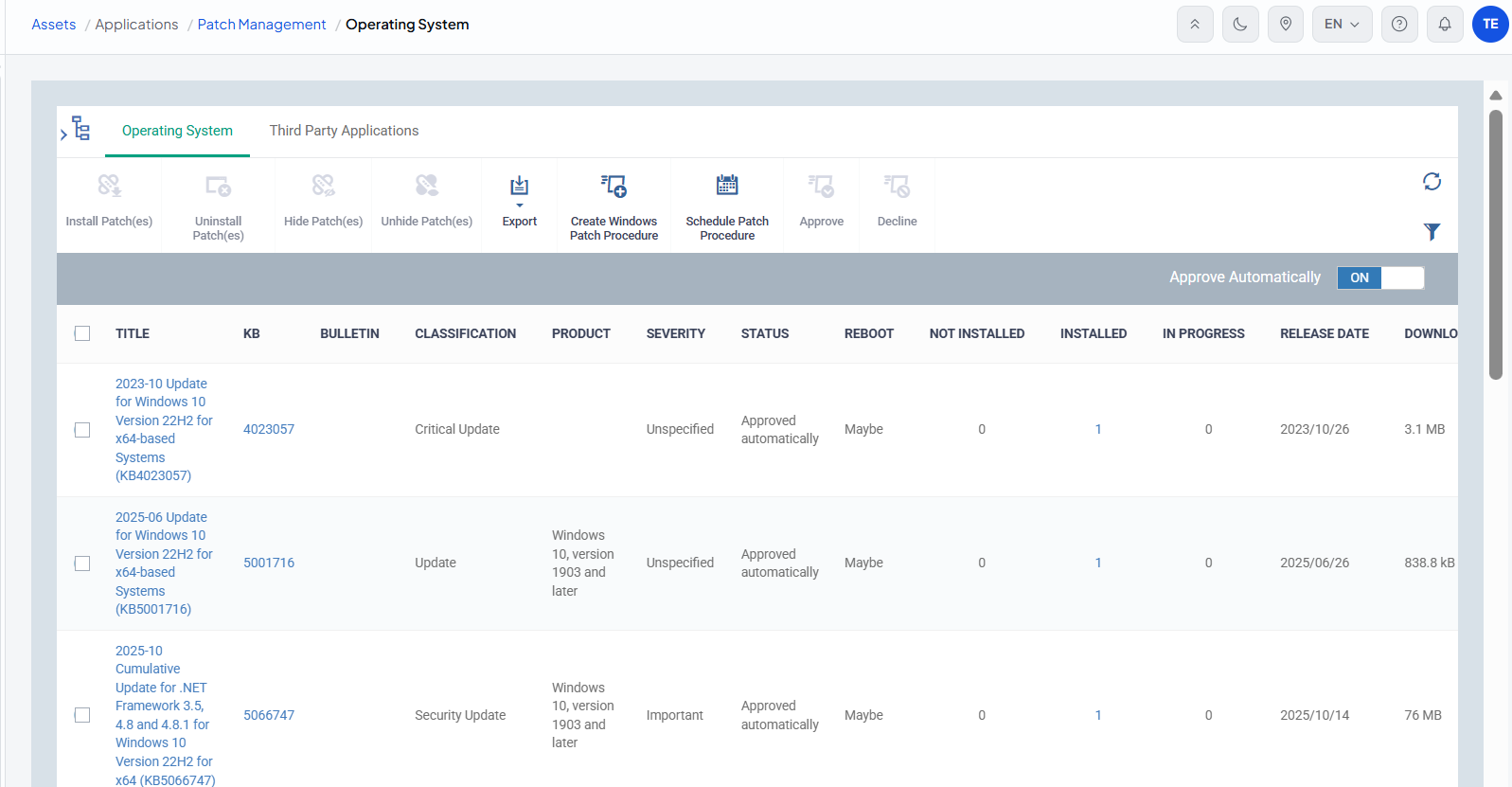Click installed count for KB5066747 row
Screen dimensions: 1512x787
[x=1098, y=715]
